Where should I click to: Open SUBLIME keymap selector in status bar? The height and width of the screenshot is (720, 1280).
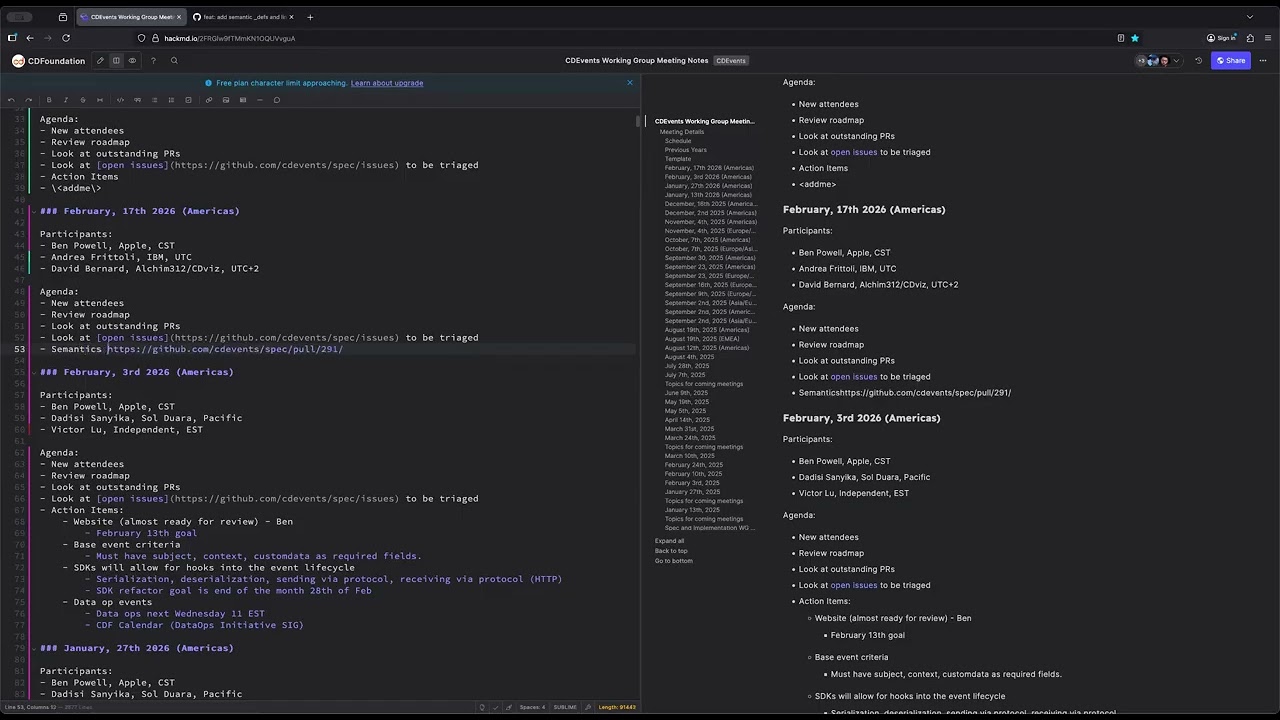(x=565, y=707)
